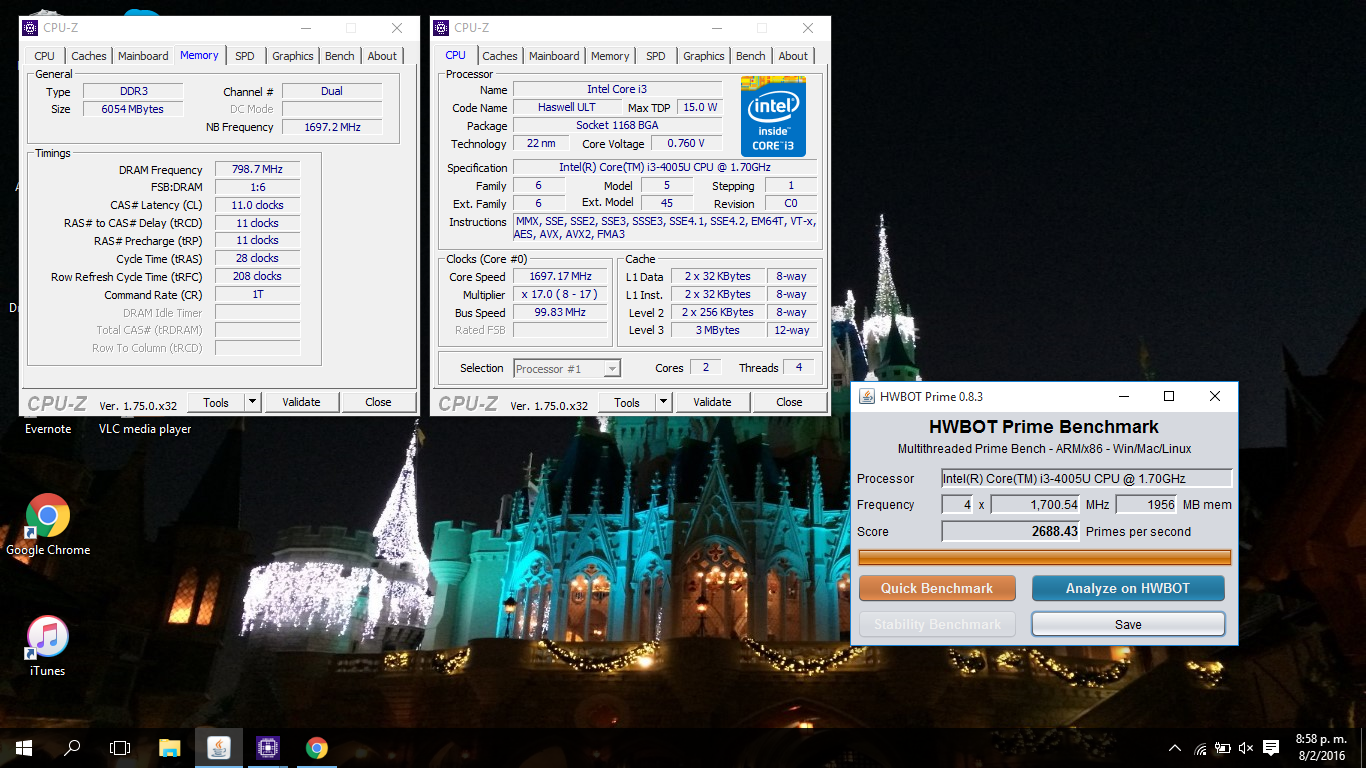
Task: Open the iTunes desktop shortcut
Action: click(47, 646)
